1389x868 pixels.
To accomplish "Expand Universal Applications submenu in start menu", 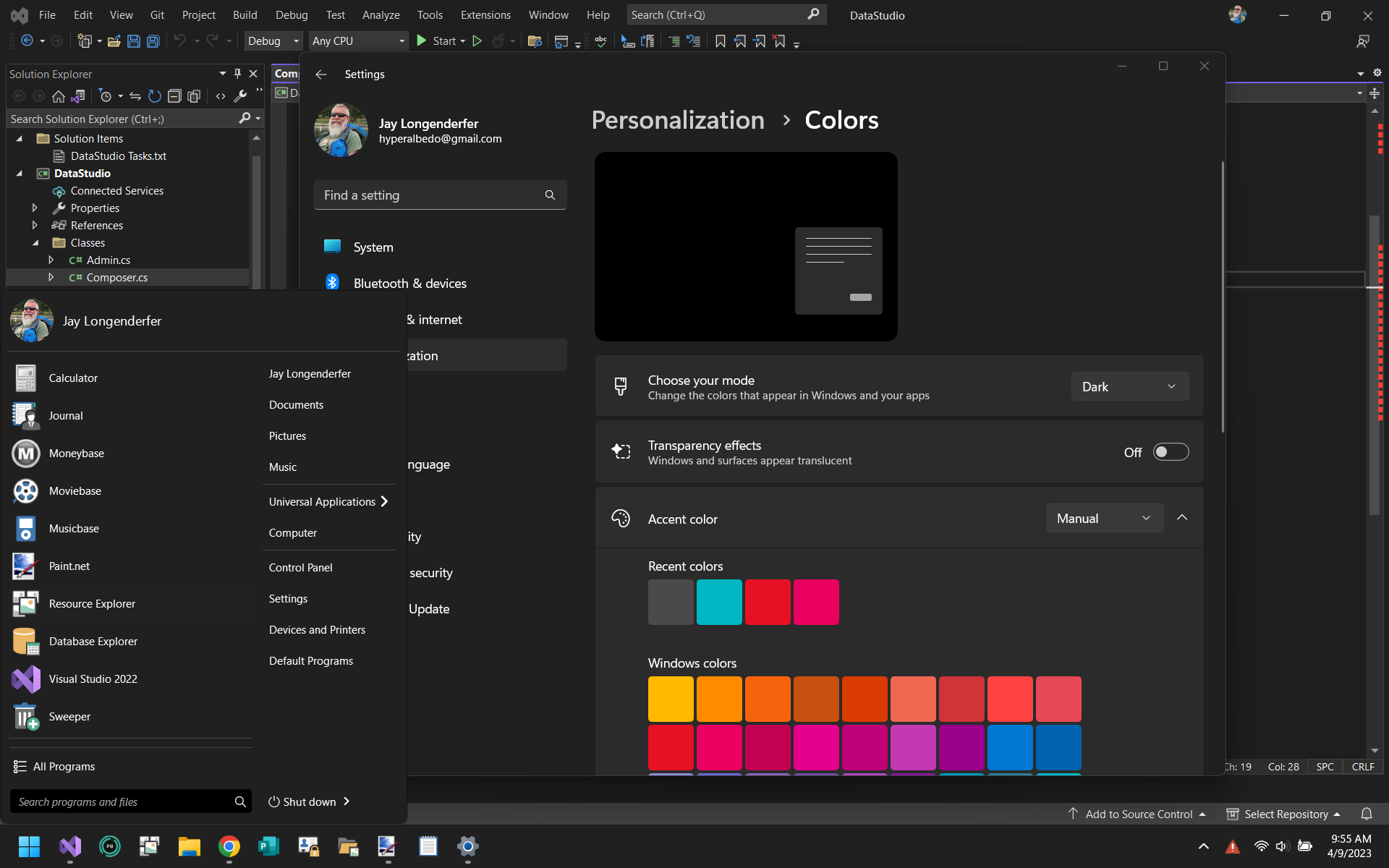I will [328, 501].
